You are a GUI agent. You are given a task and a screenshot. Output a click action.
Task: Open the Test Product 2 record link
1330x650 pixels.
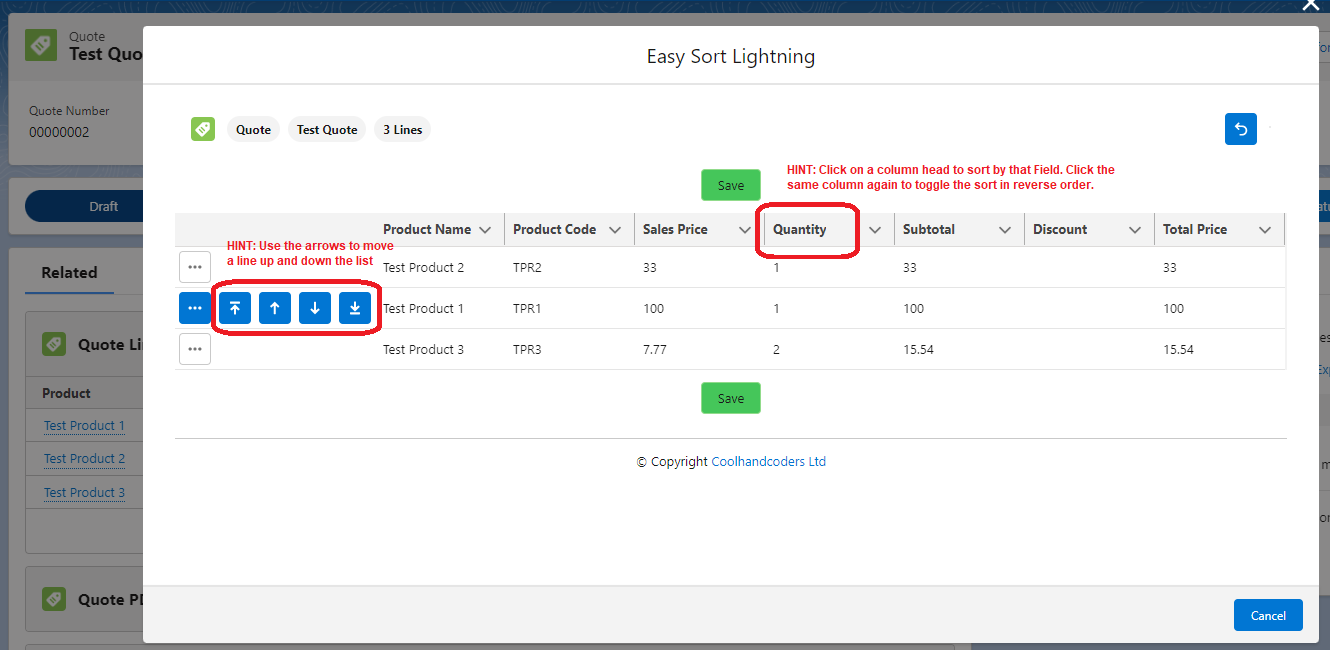pyautogui.click(x=84, y=458)
